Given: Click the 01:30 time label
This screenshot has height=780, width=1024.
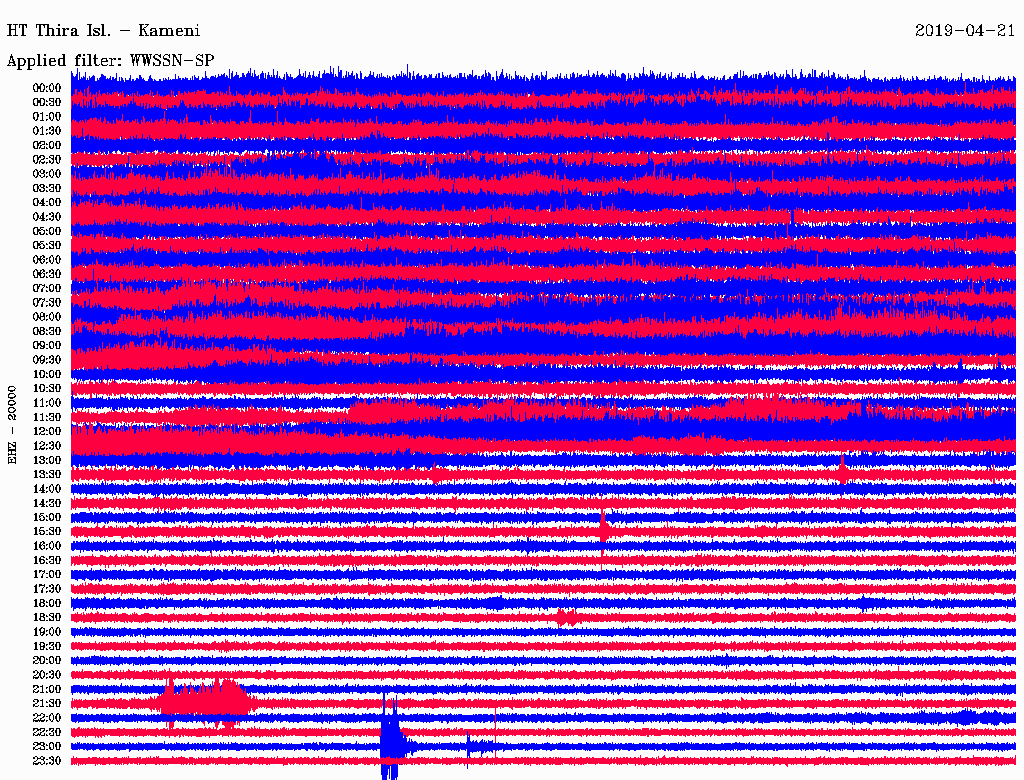Looking at the screenshot, I should click(47, 131).
